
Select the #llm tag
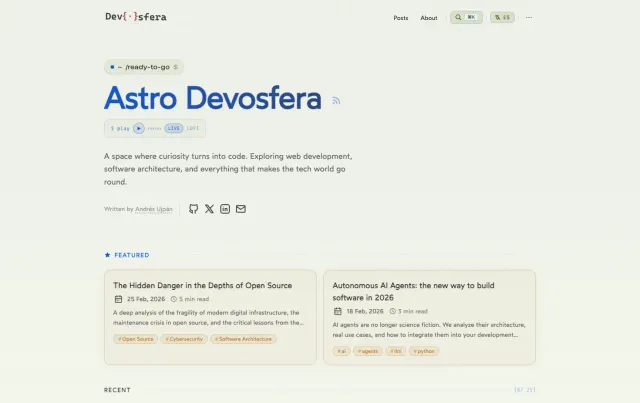(x=396, y=351)
